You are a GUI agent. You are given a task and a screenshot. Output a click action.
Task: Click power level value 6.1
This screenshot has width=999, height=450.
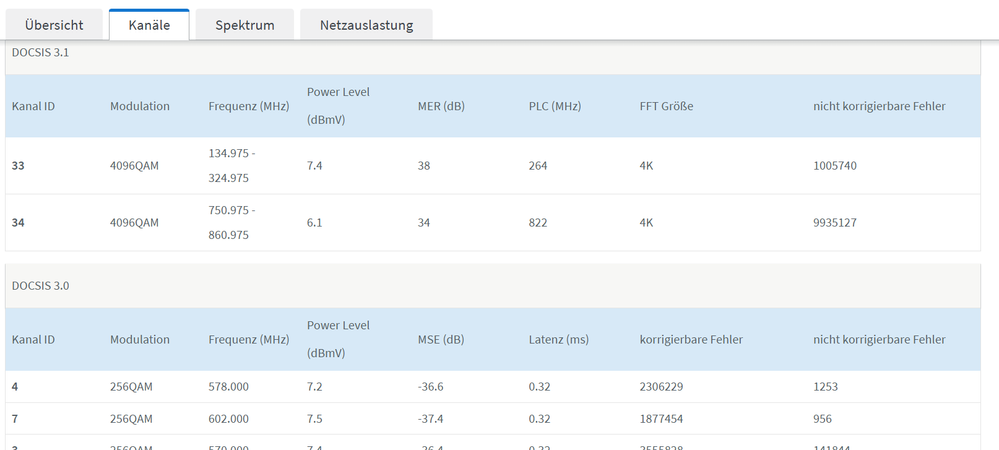click(314, 223)
